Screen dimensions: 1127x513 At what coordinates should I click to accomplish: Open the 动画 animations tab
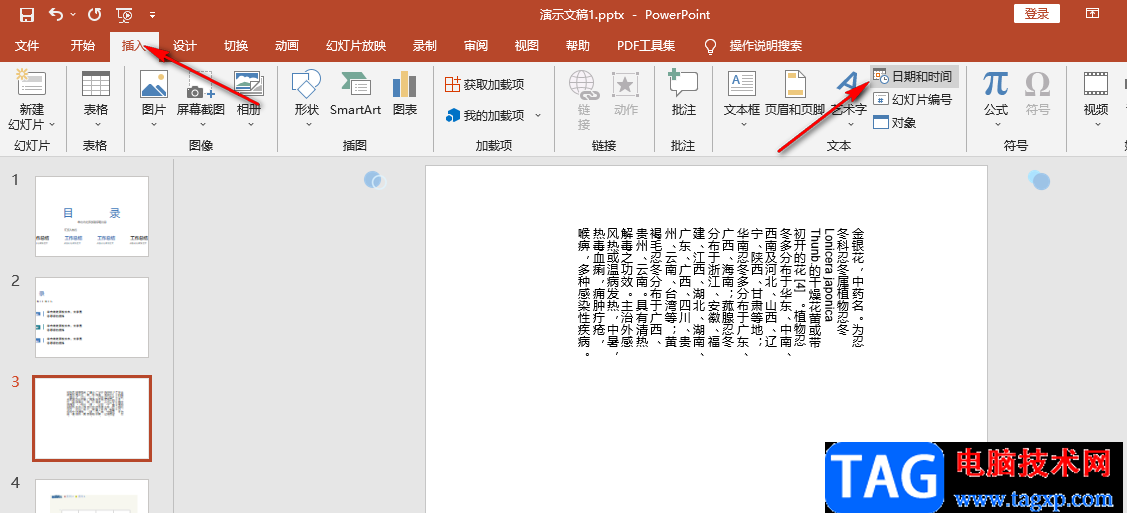287,46
